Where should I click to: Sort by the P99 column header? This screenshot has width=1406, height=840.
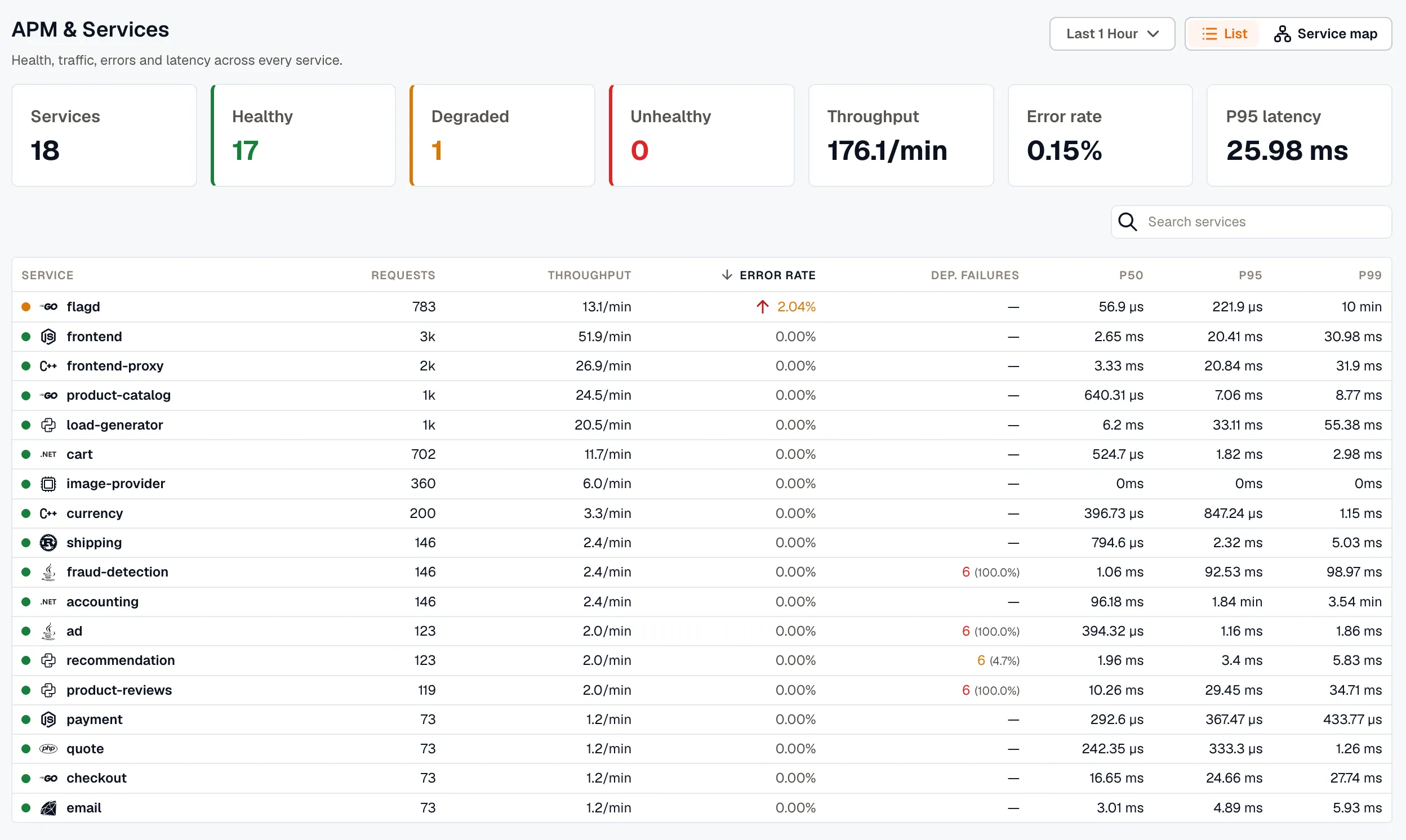(x=1370, y=275)
